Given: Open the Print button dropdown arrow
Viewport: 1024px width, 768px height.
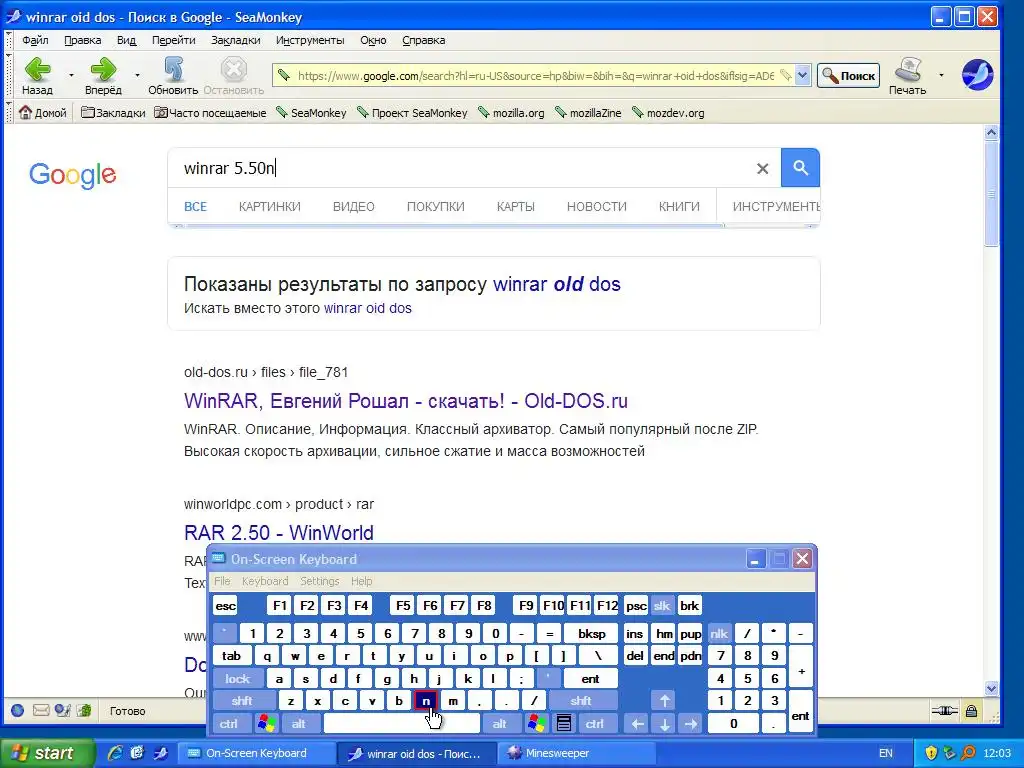Looking at the screenshot, I should [941, 75].
